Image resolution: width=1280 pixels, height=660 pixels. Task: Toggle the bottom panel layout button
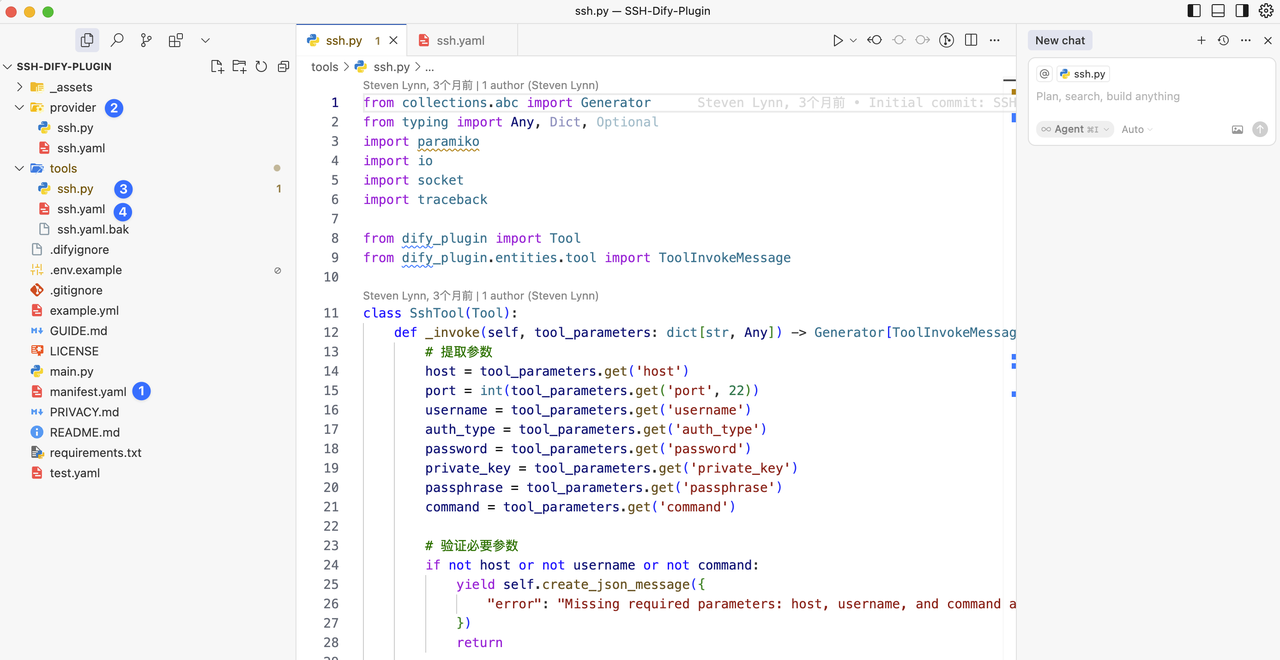tap(1218, 11)
